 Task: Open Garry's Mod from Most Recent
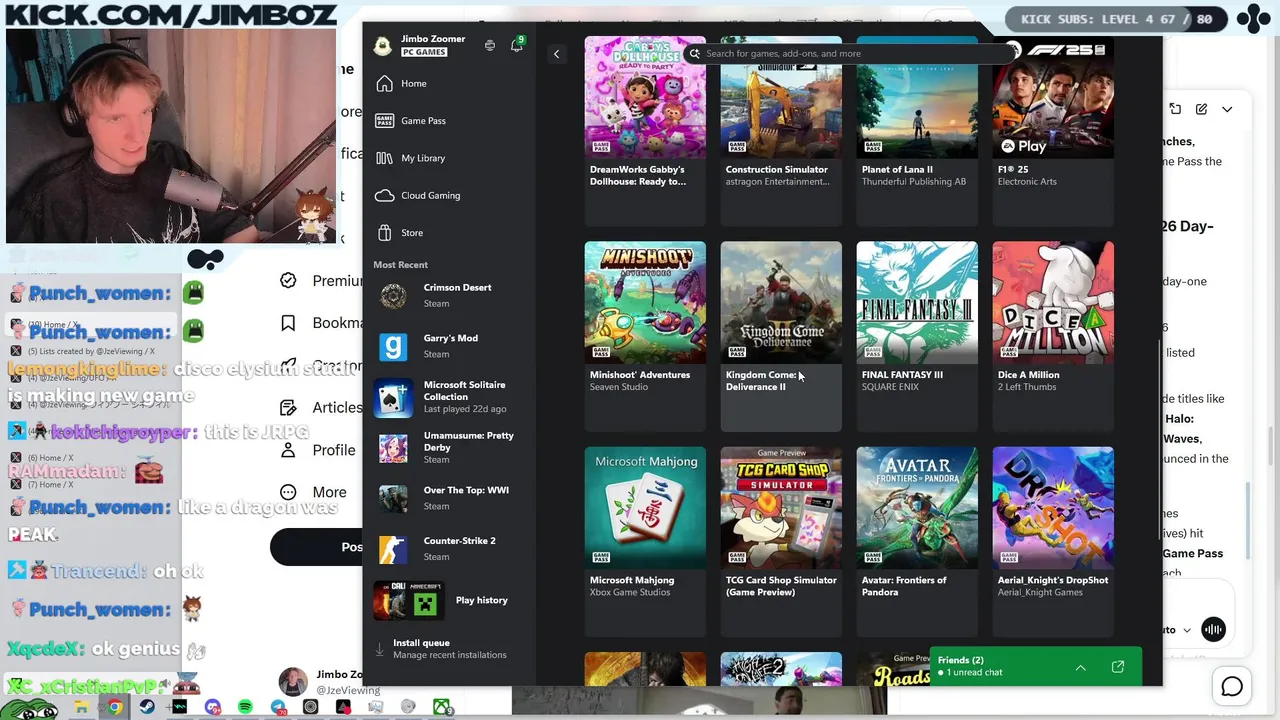[x=449, y=346]
